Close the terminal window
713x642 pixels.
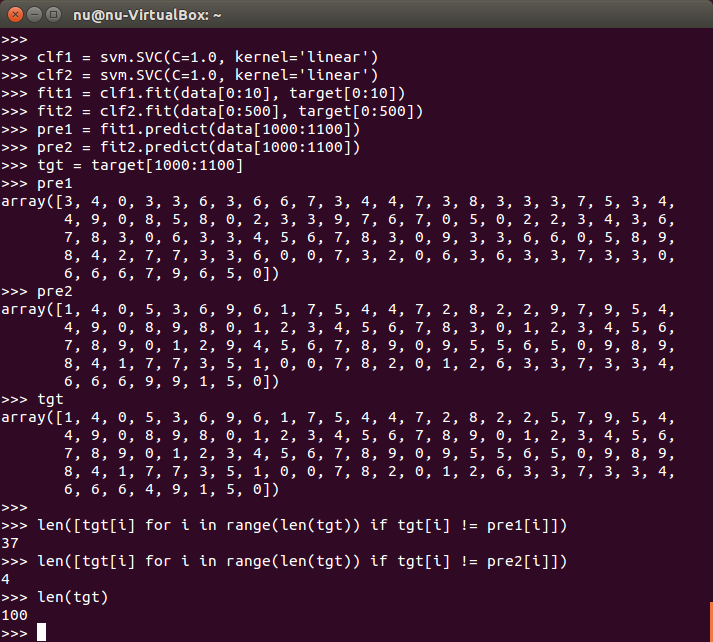pos(13,15)
